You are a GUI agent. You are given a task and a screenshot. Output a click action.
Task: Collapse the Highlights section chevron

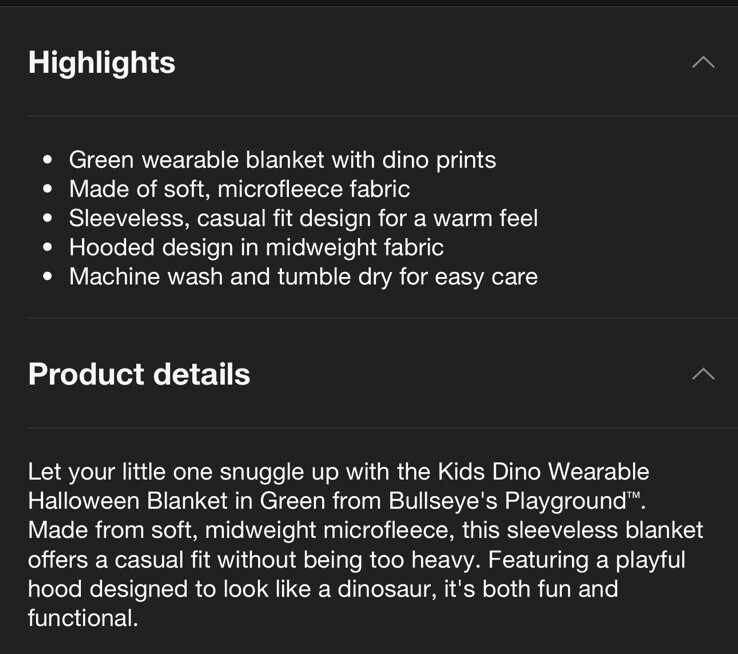pyautogui.click(x=703, y=62)
